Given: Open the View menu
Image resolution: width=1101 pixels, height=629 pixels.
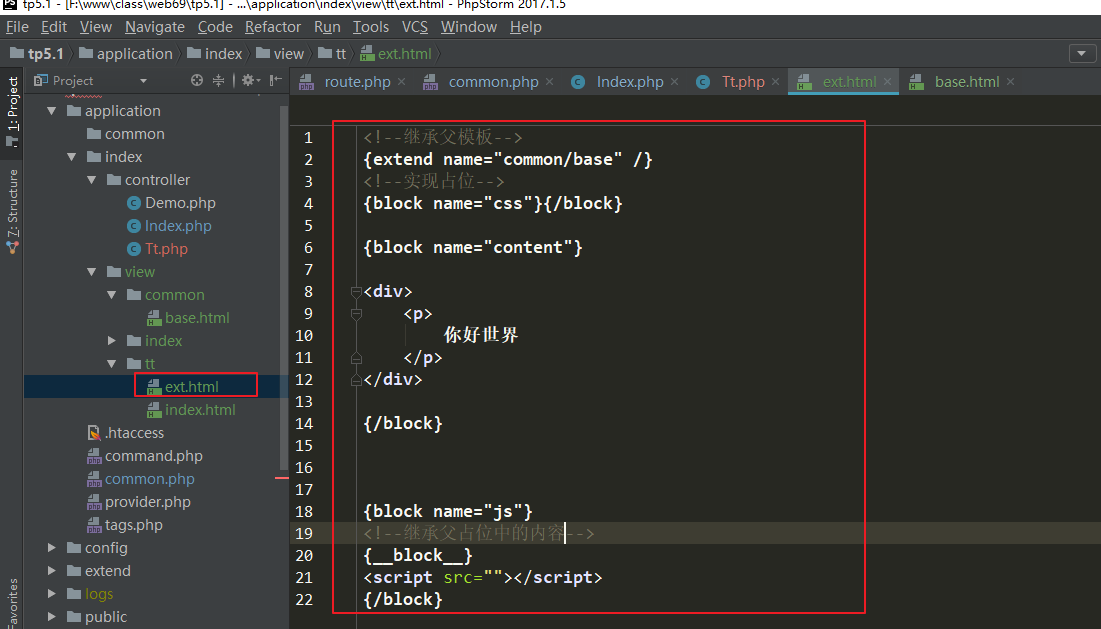Looking at the screenshot, I should coord(95,27).
